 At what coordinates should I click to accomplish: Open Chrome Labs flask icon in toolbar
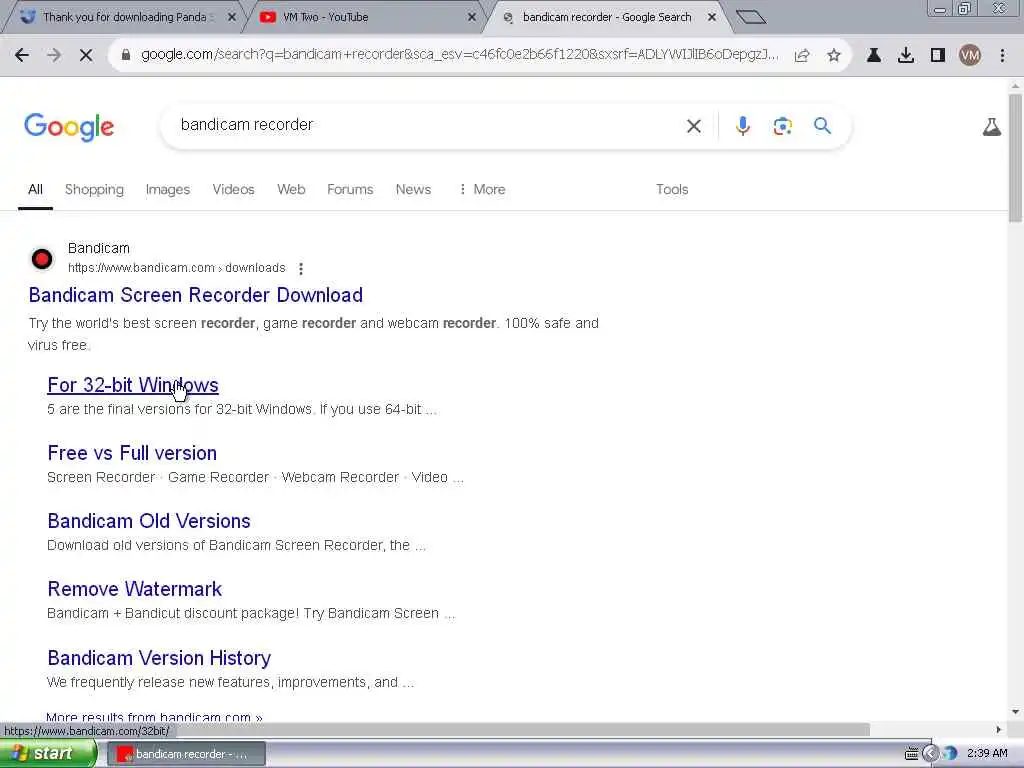pos(874,56)
